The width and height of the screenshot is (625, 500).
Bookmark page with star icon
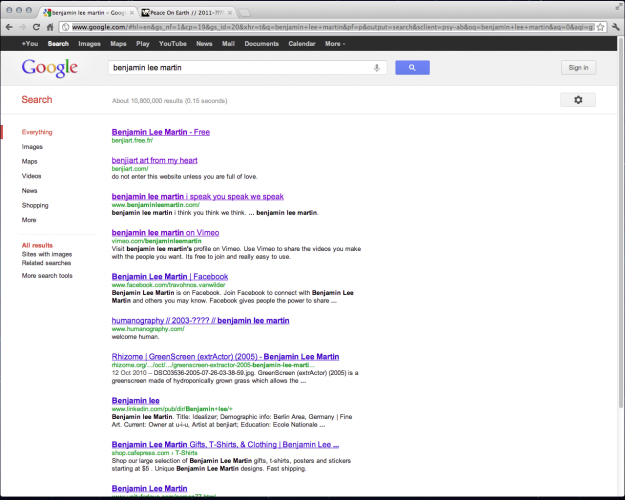(x=600, y=27)
